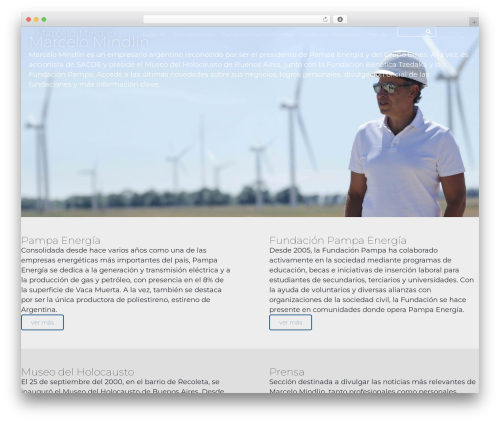This screenshot has height=423, width=500.
Task: Open a new tab with the plus icon
Action: [474, 22]
